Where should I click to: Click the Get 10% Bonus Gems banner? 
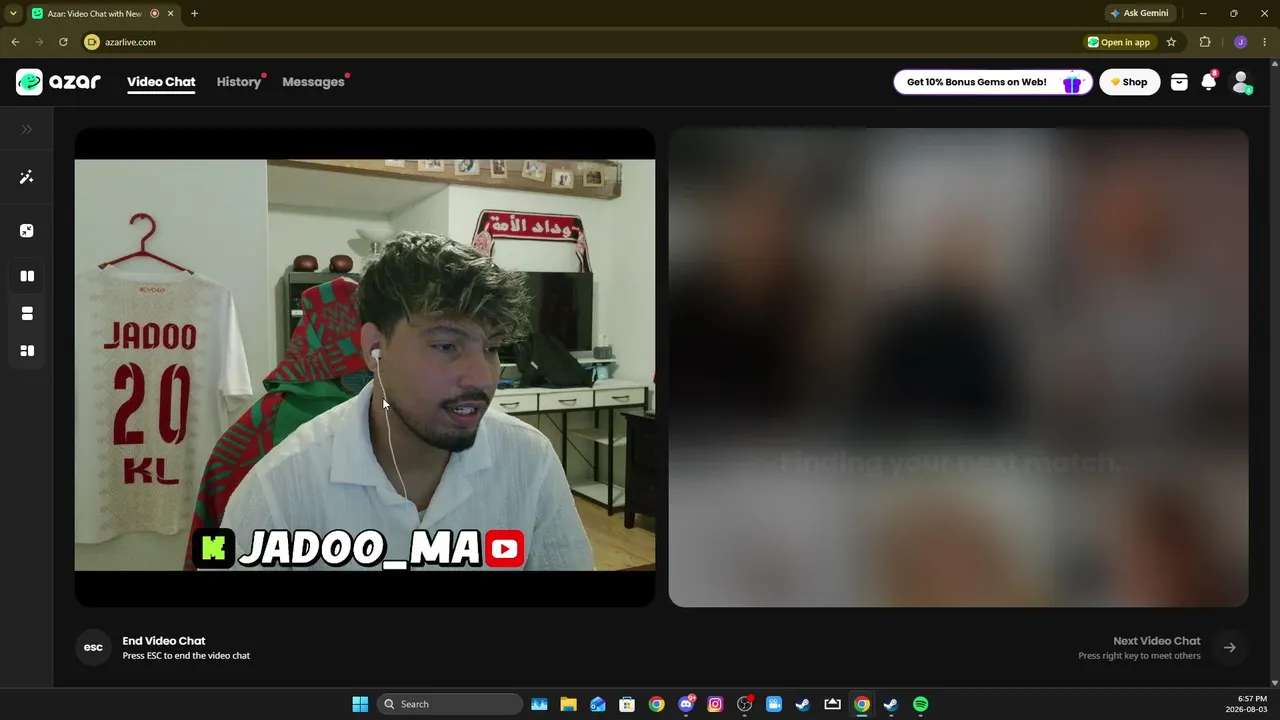(x=991, y=82)
